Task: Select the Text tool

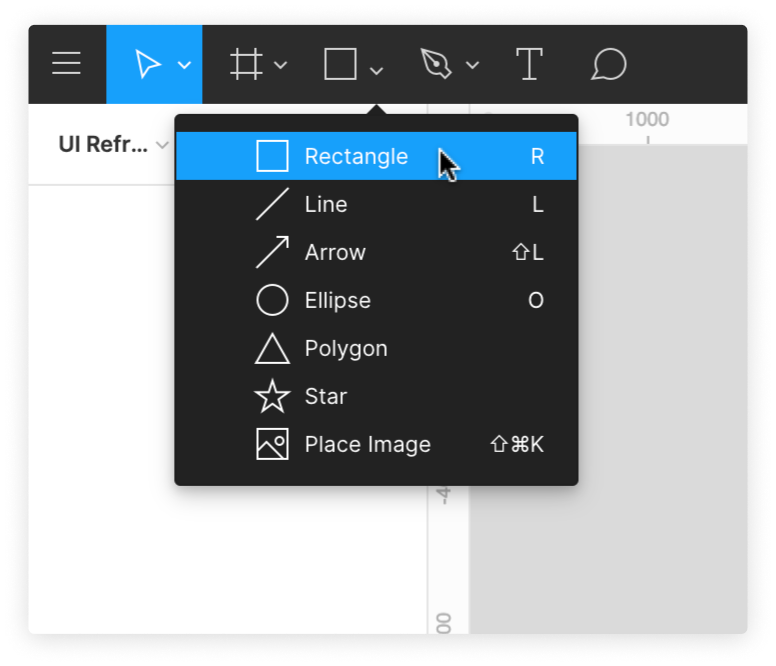Action: pyautogui.click(x=529, y=64)
